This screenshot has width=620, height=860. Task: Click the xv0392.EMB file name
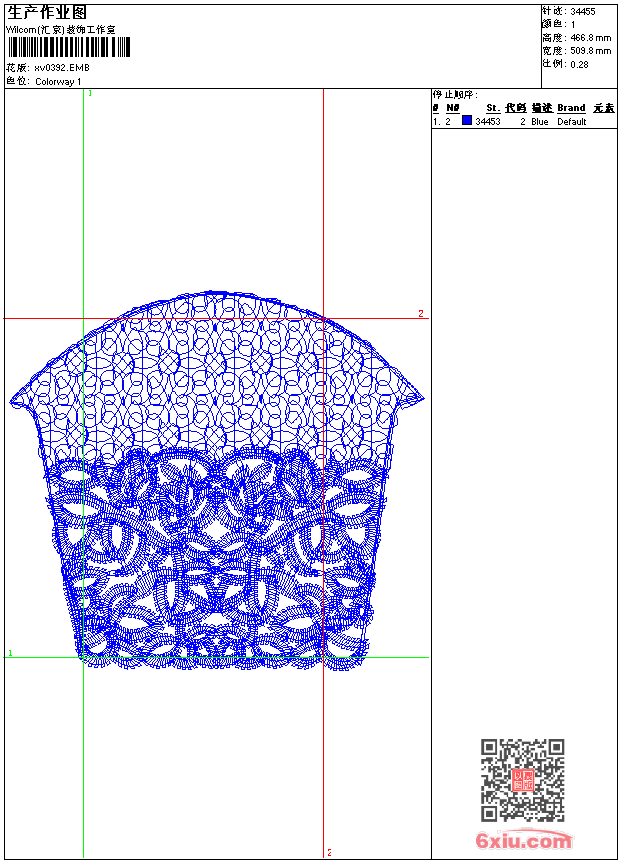tap(62, 68)
